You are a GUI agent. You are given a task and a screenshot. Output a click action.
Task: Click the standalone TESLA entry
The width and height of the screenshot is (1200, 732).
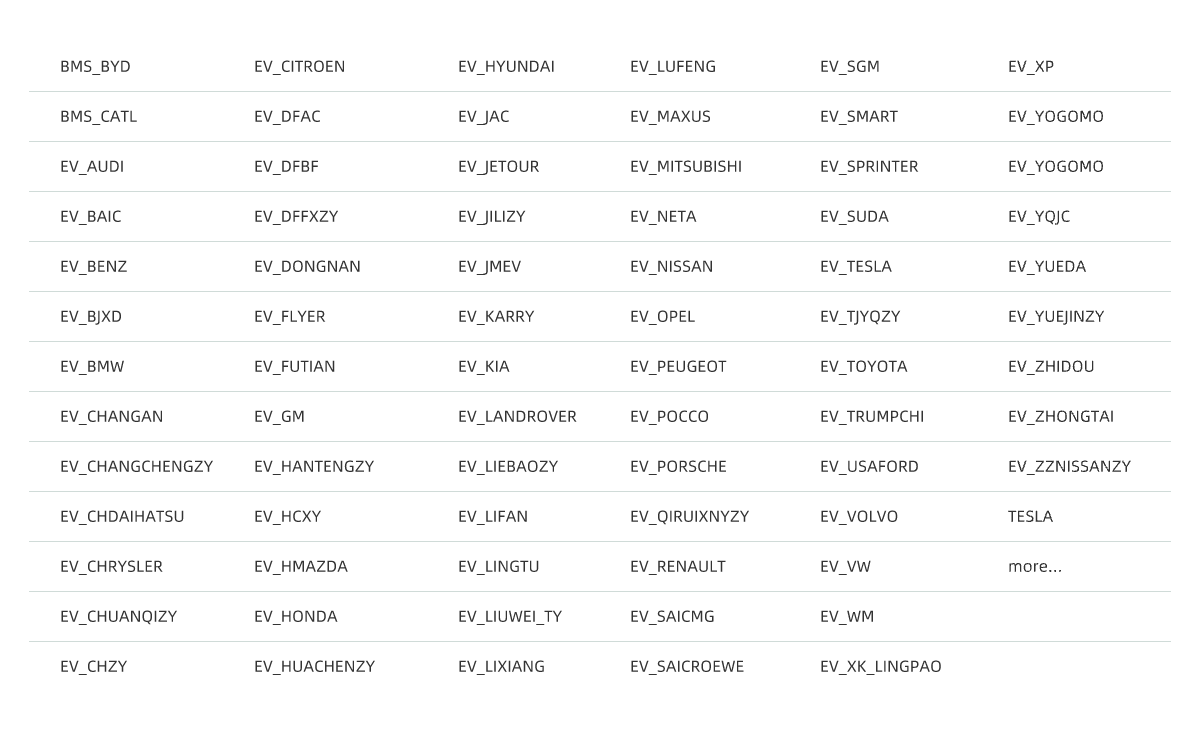click(1030, 517)
